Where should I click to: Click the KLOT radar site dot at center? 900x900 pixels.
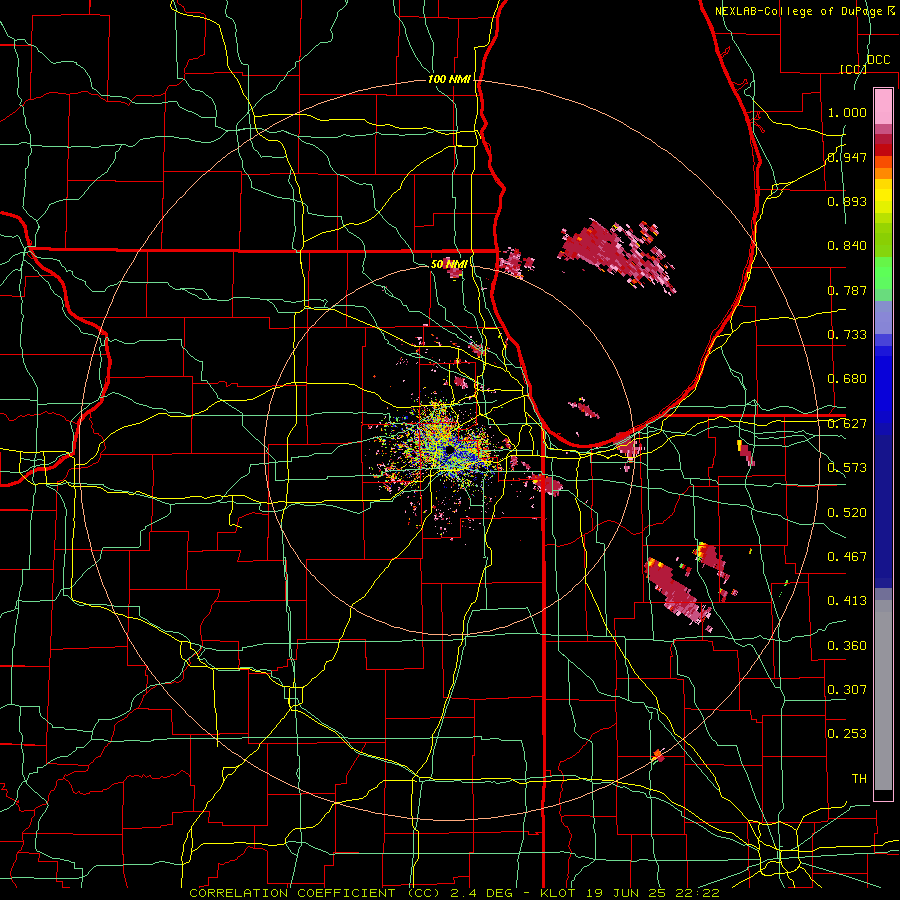449,451
